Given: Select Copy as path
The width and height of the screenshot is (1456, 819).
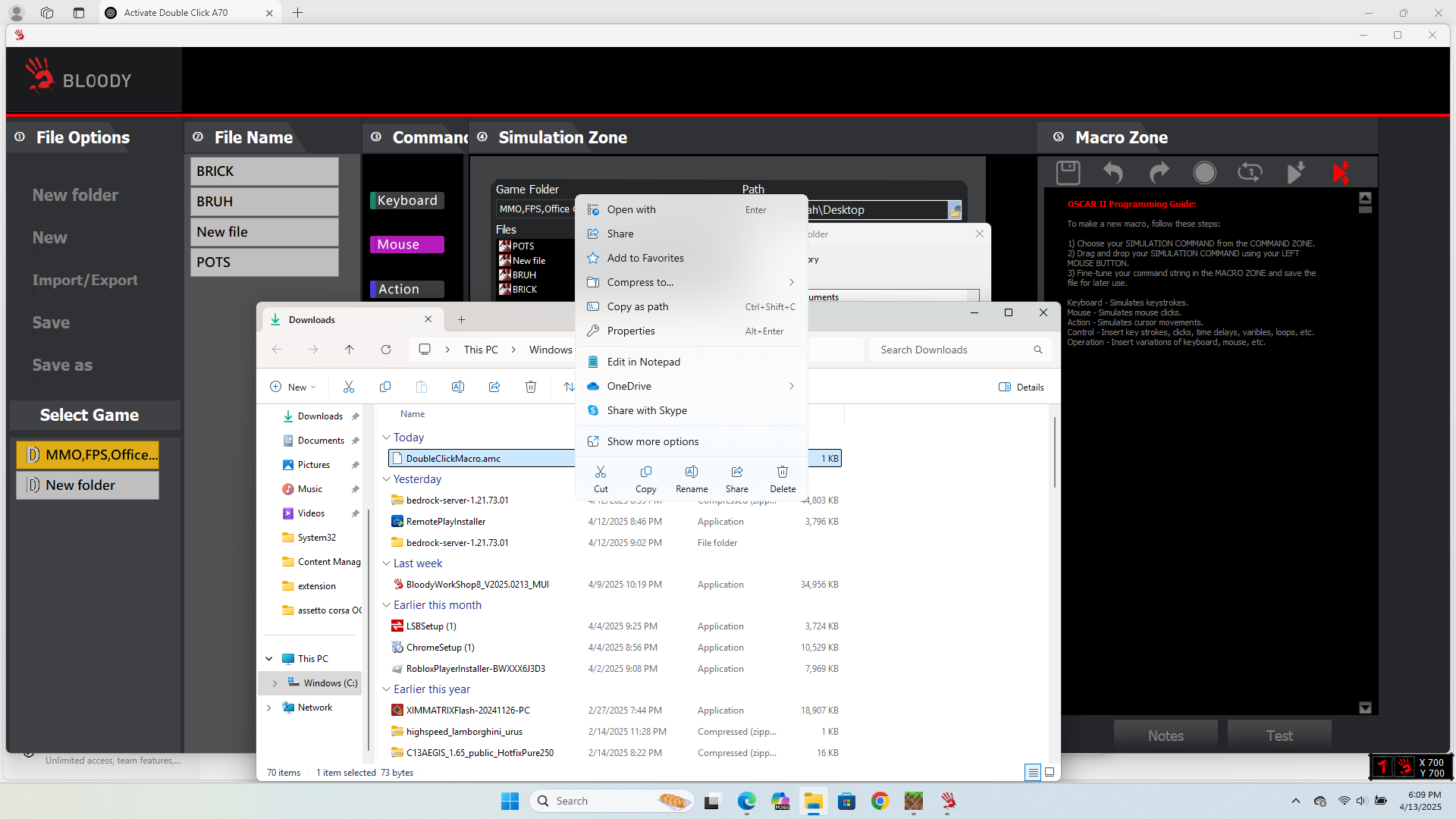Looking at the screenshot, I should click(x=637, y=306).
